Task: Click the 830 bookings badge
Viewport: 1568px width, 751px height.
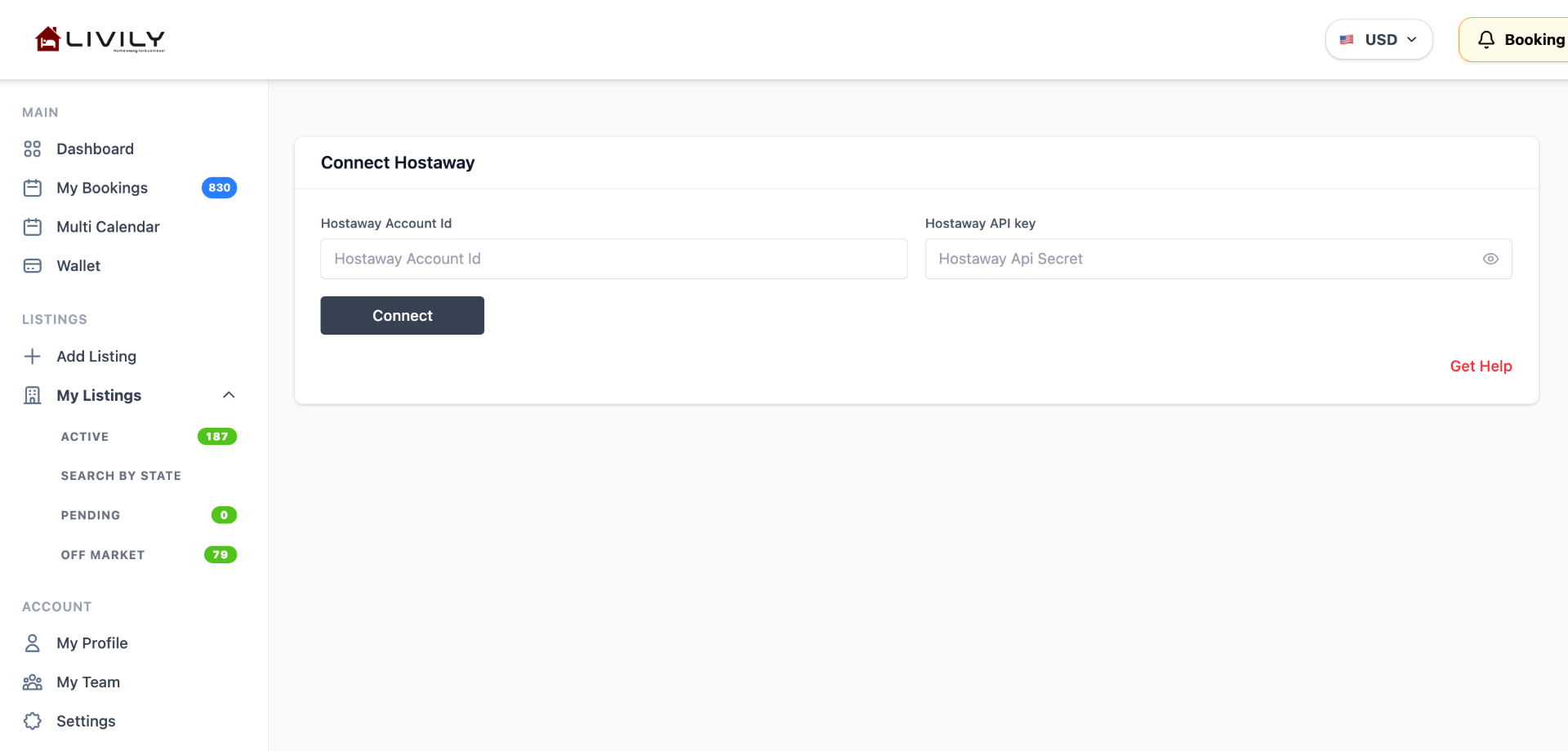Action: (219, 188)
